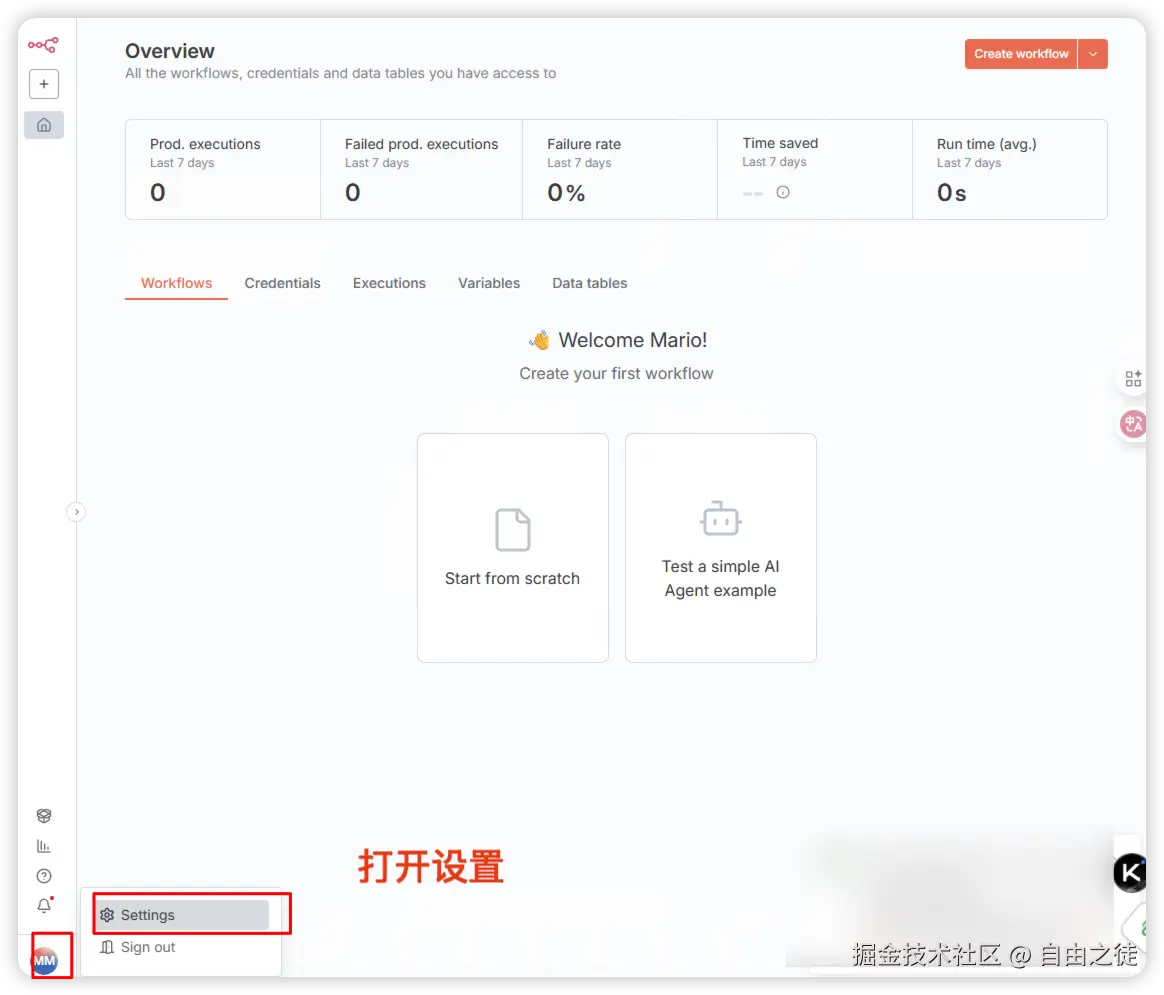Click the Overview page title
Viewport: 1164px width, 995px height.
pos(170,51)
